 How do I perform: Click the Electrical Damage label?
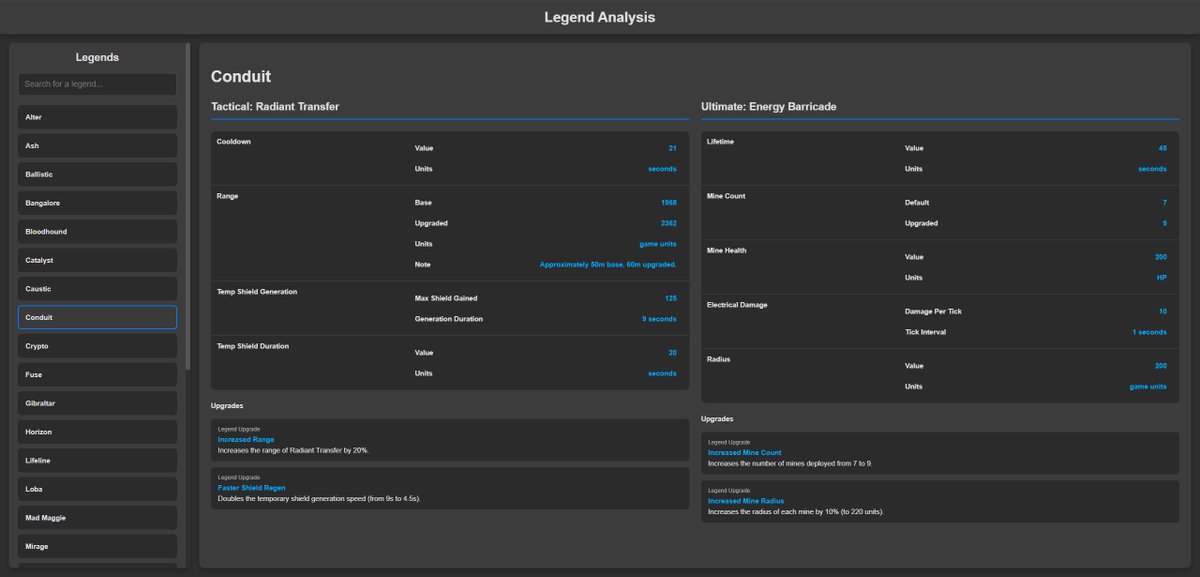(737, 304)
